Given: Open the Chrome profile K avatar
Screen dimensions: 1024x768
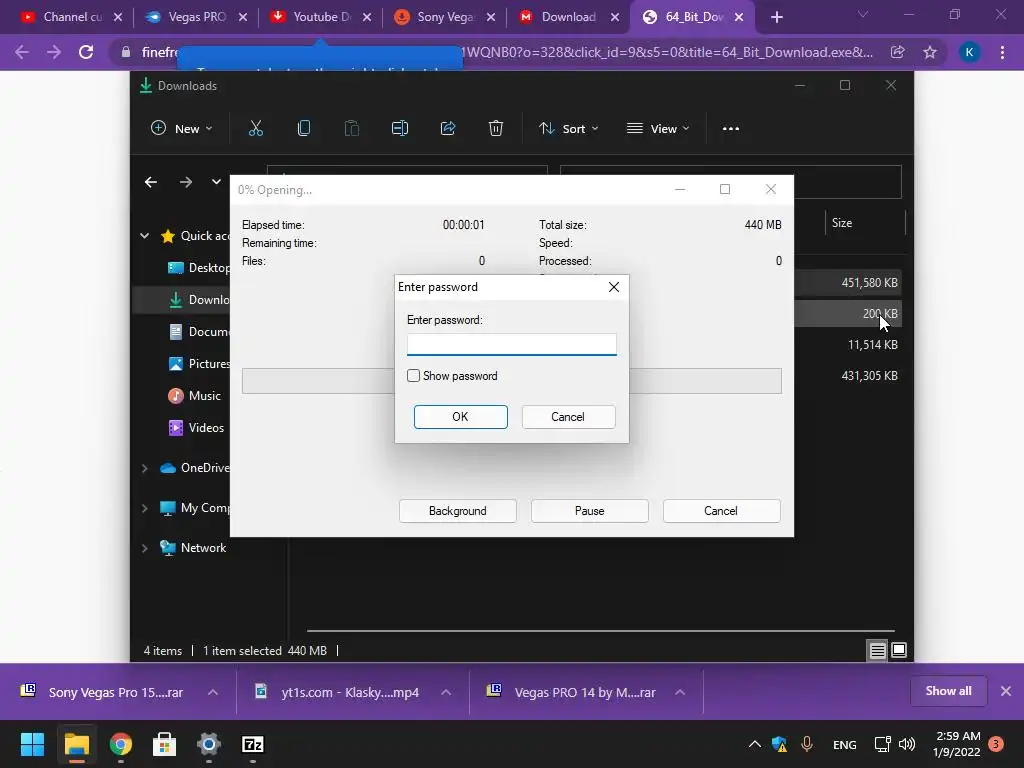Looking at the screenshot, I should click(969, 52).
